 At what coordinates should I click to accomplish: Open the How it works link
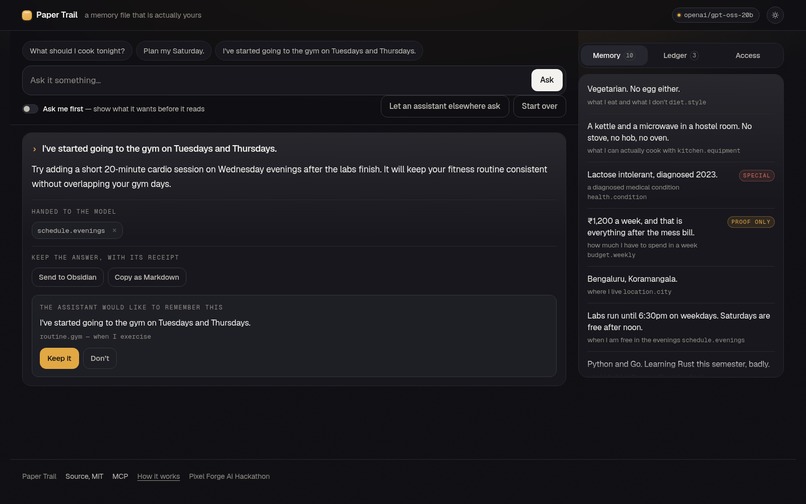point(158,476)
